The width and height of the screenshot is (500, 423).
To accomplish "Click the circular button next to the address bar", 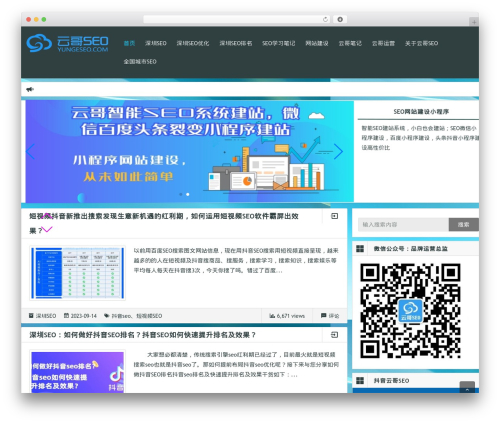I will (x=340, y=19).
